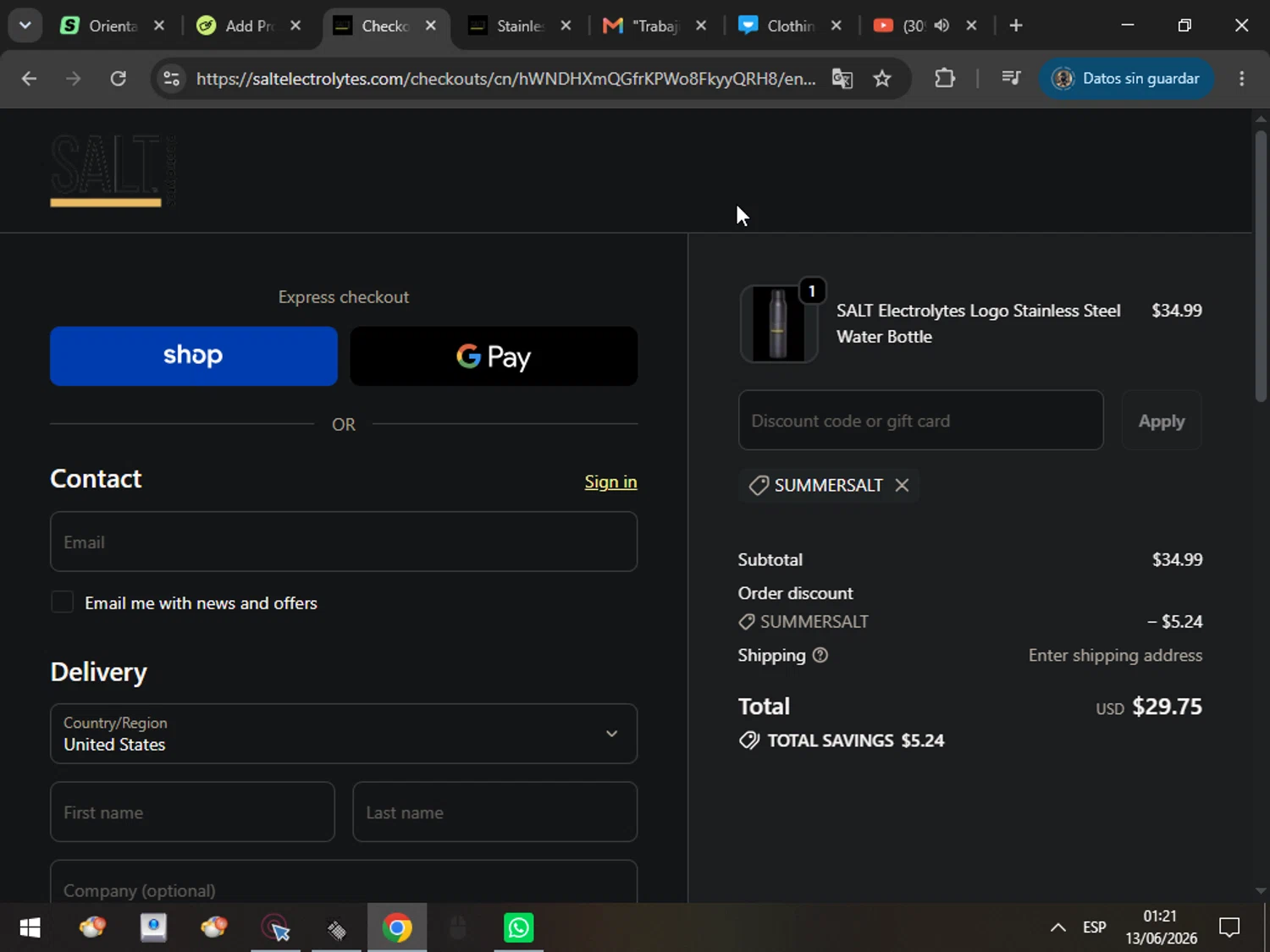
Task: Click the Last name field
Action: (494, 812)
